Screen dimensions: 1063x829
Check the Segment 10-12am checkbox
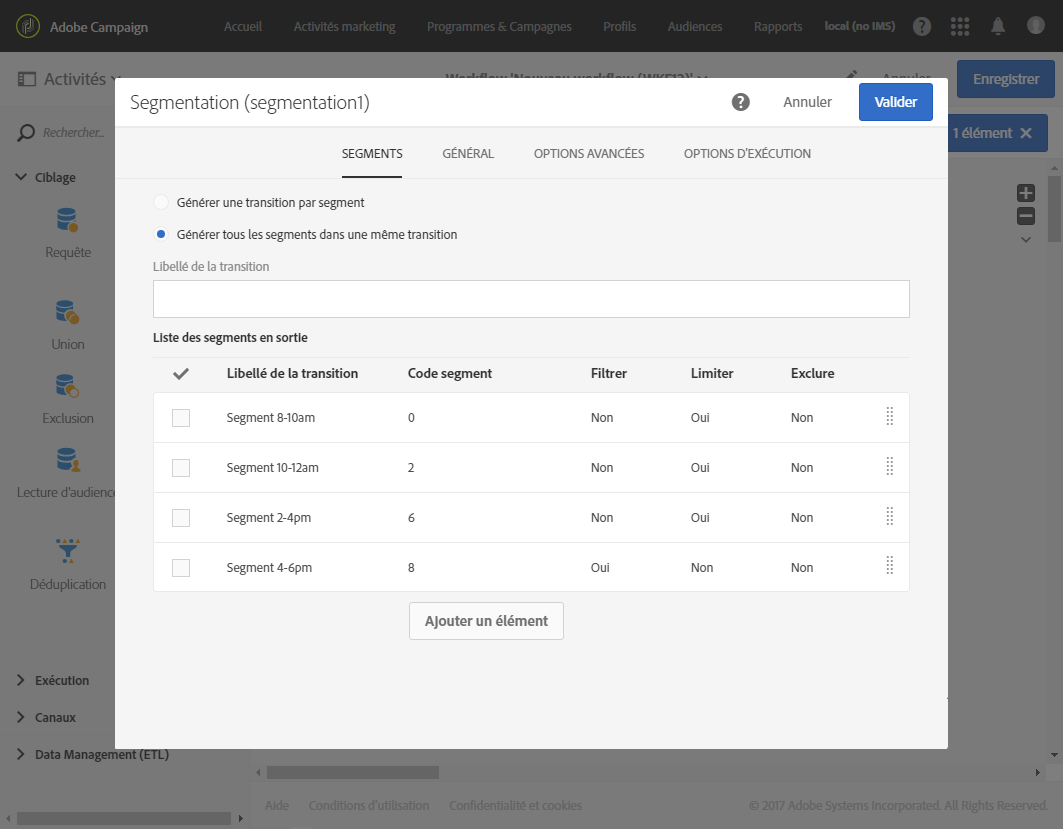[x=181, y=468]
